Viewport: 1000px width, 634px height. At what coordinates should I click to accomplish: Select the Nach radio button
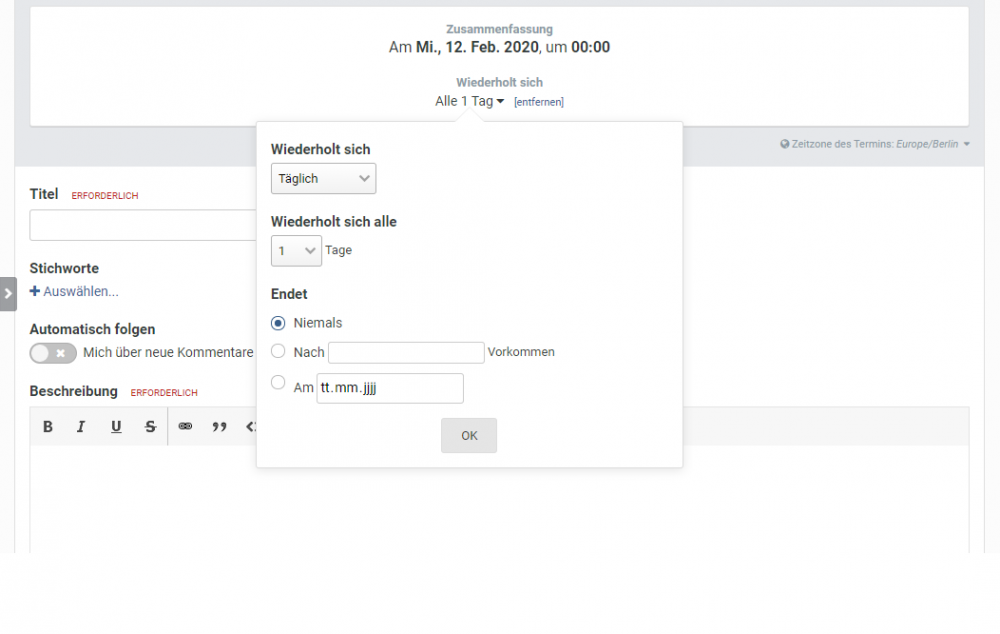coord(277,350)
